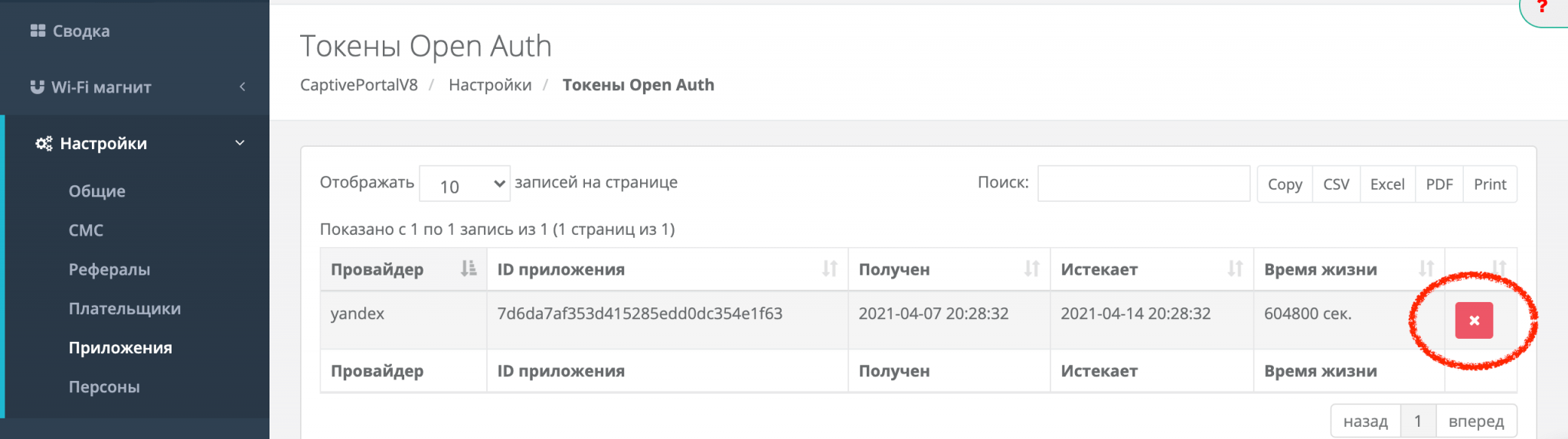This screenshot has height=439, width=1568.
Task: Open the Общие settings item
Action: tap(97, 191)
